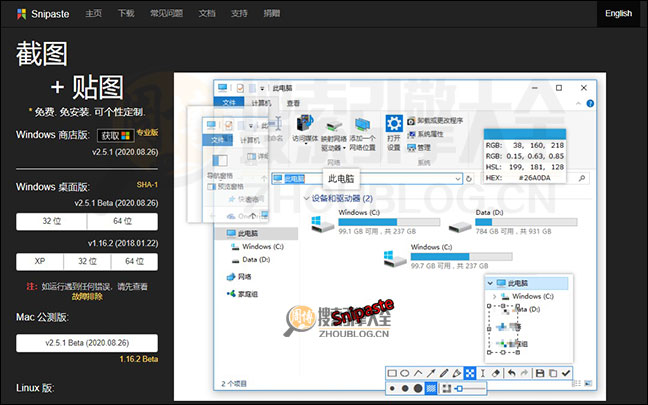Image resolution: width=648 pixels, height=405 pixels.
Task: Open the 1.16.2 Beta Mac link
Action: [139, 359]
